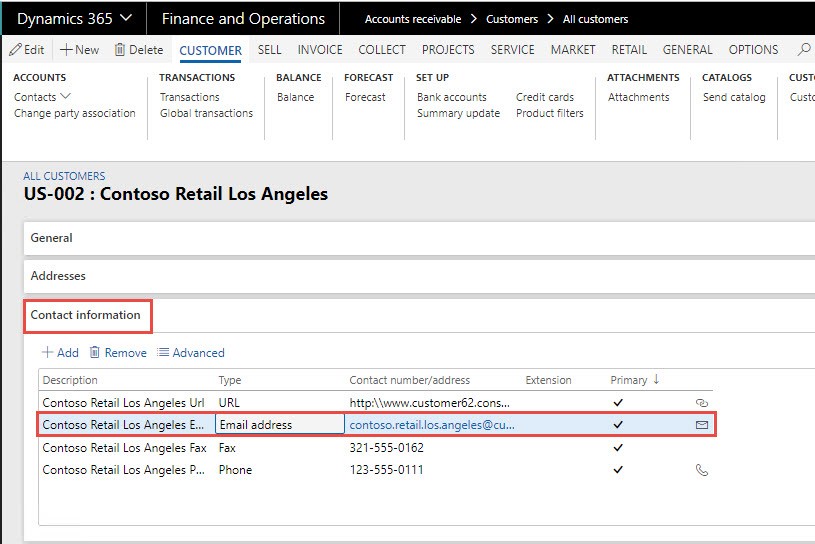Image resolution: width=815 pixels, height=544 pixels.
Task: Click the envelope icon in email row
Action: coord(701,425)
